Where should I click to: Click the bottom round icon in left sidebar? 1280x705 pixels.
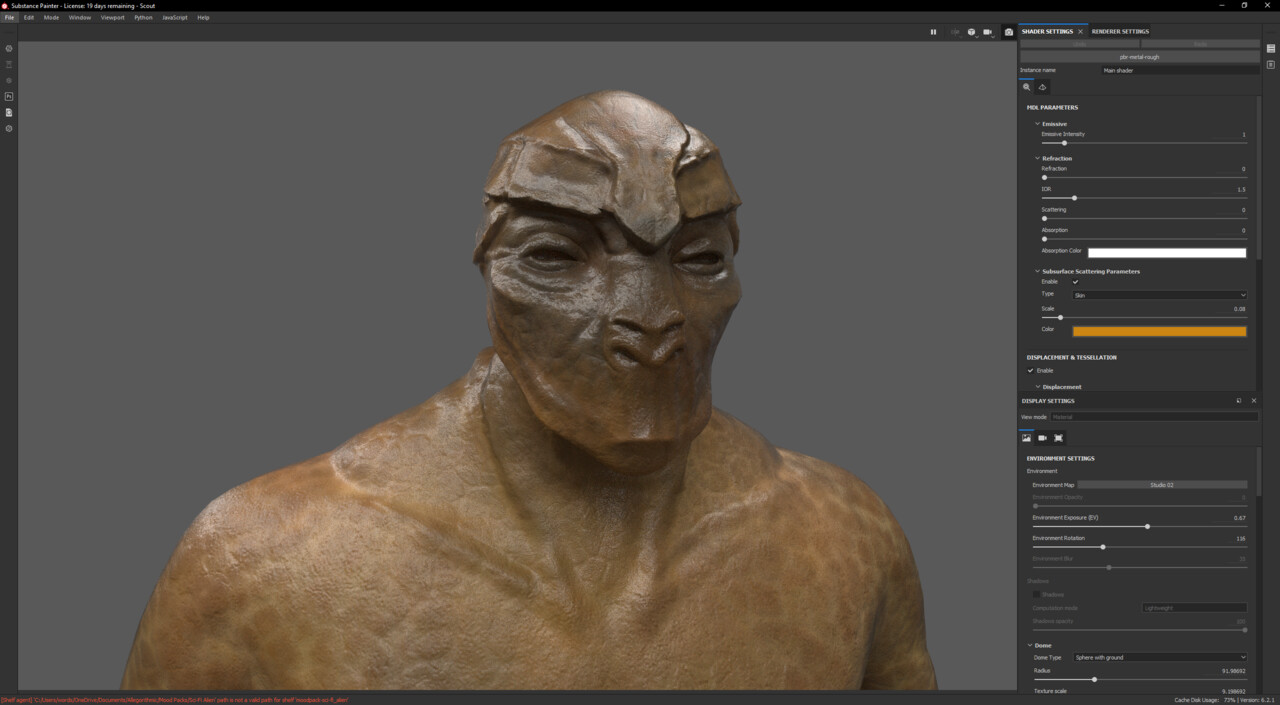click(x=9, y=128)
